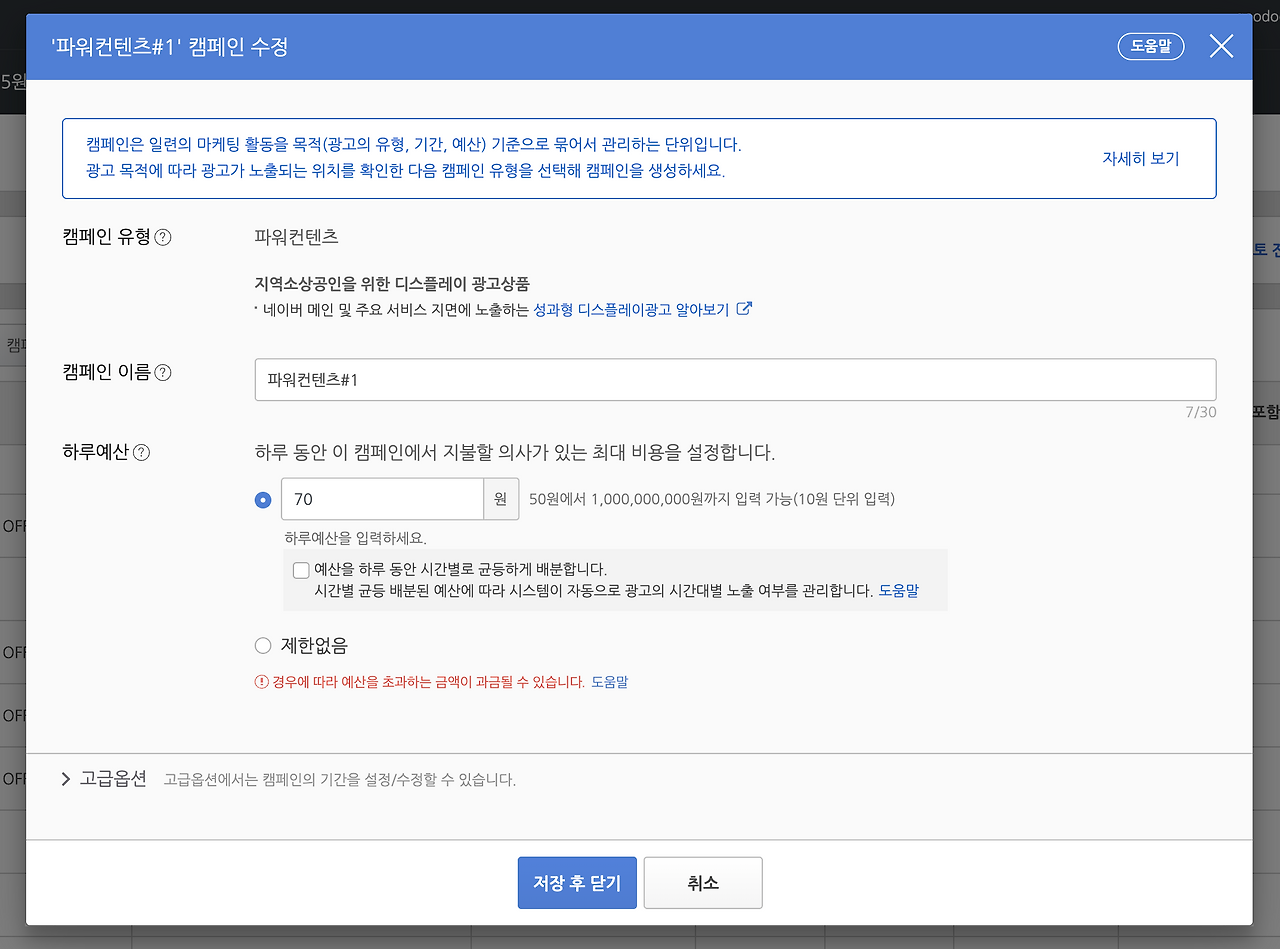Select the 제한없음 unlimited budget radio button
The image size is (1280, 949).
[x=263, y=645]
